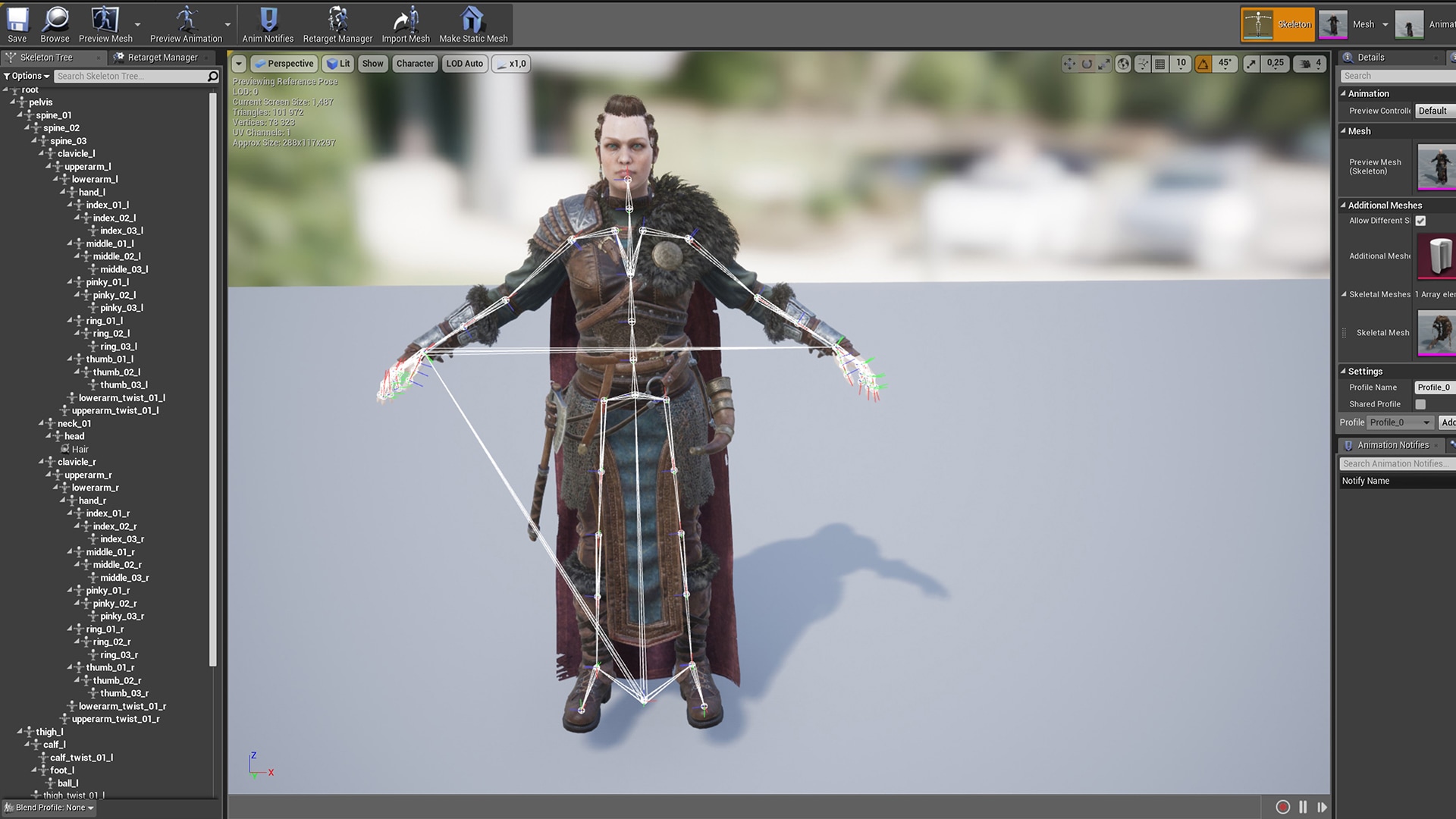Open the Retarget Manager from the toolbar

pos(337,24)
